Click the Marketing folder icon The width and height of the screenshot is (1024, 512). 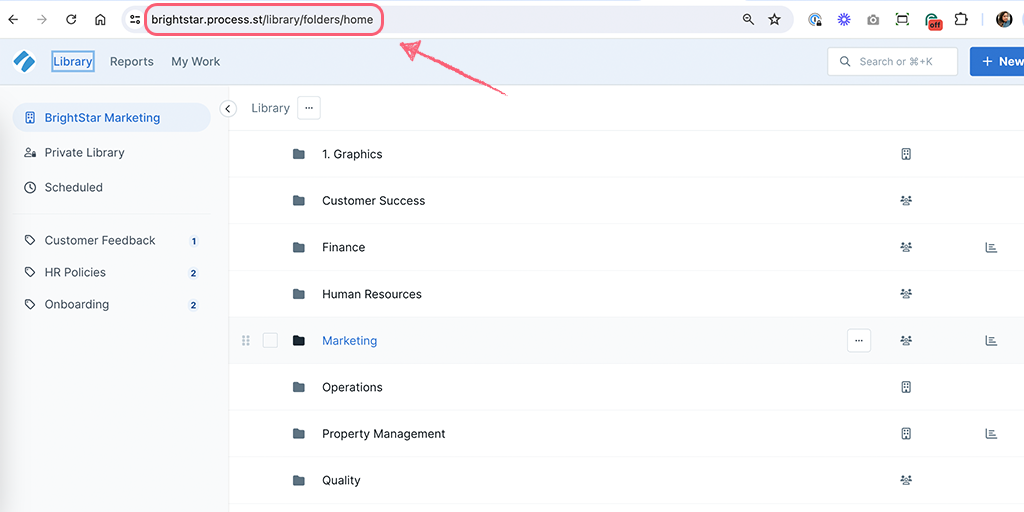(x=299, y=340)
